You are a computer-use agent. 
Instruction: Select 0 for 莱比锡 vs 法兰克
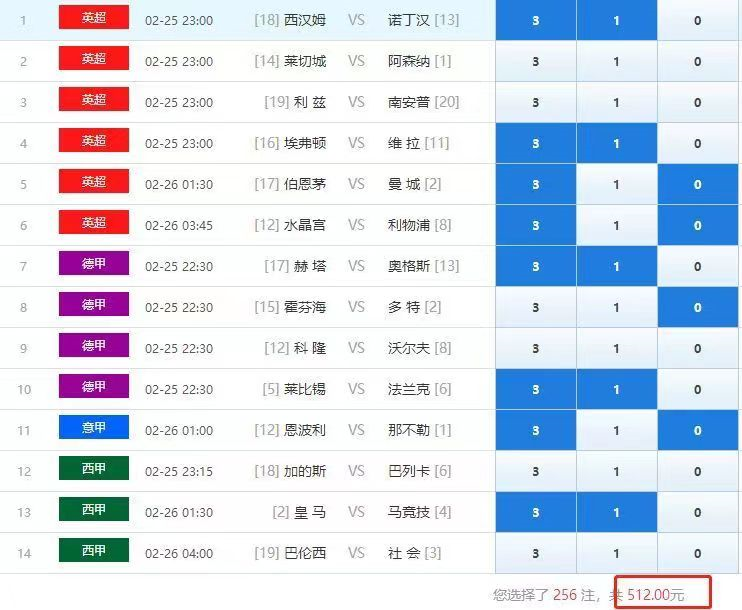click(698, 389)
